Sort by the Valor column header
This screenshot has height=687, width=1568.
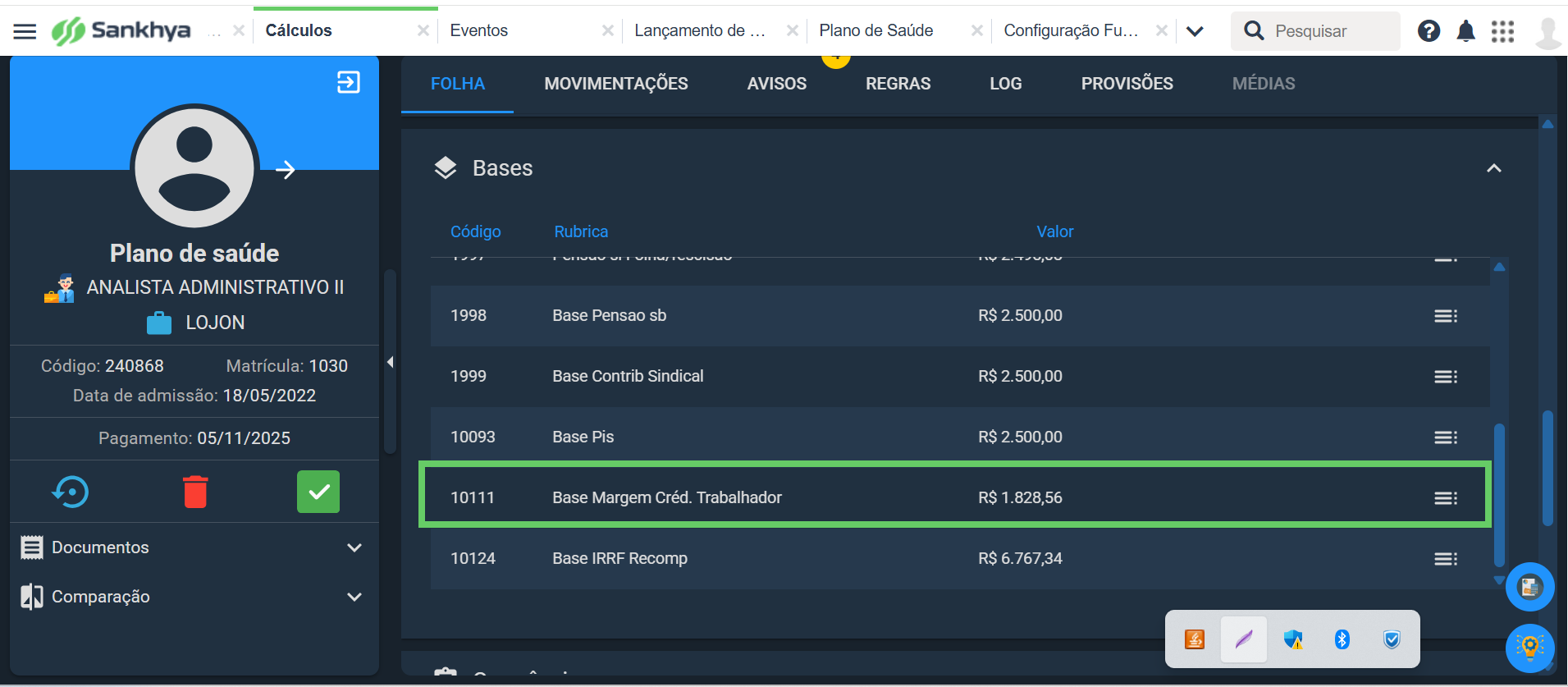1054,231
